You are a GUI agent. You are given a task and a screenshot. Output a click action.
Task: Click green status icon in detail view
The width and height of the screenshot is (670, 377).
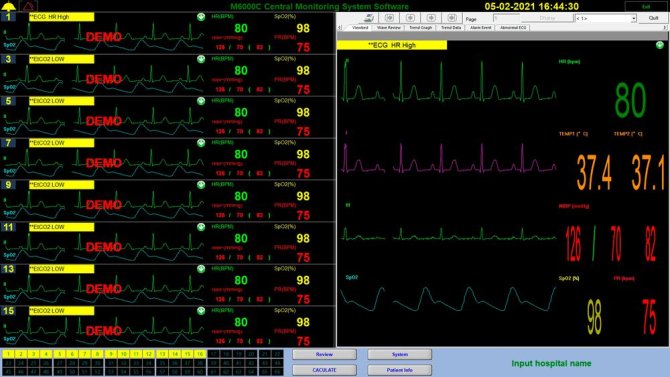coord(660,45)
